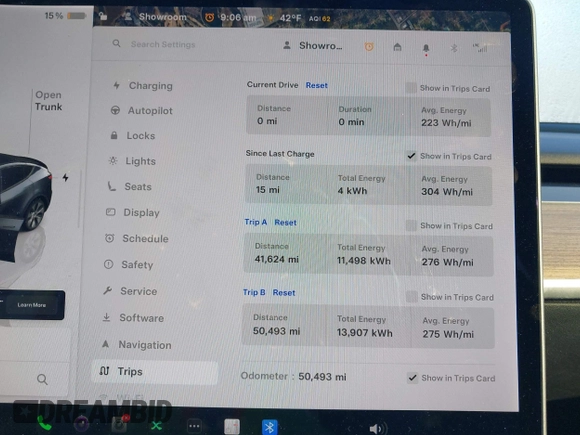580x435 pixels.
Task: Enable Show in Trips Card for Current Drive
Action: [411, 88]
